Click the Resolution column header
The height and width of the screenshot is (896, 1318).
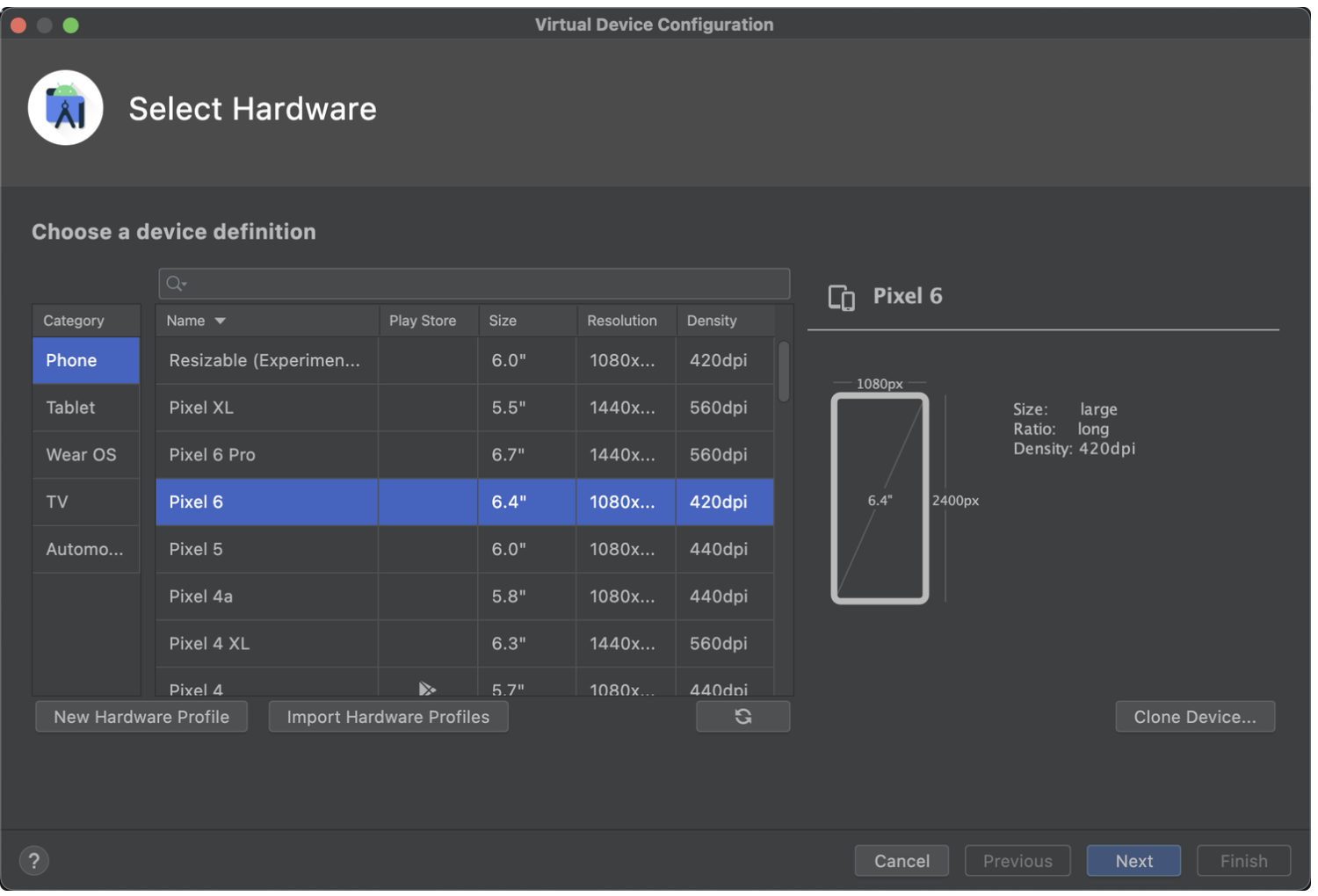click(x=626, y=321)
